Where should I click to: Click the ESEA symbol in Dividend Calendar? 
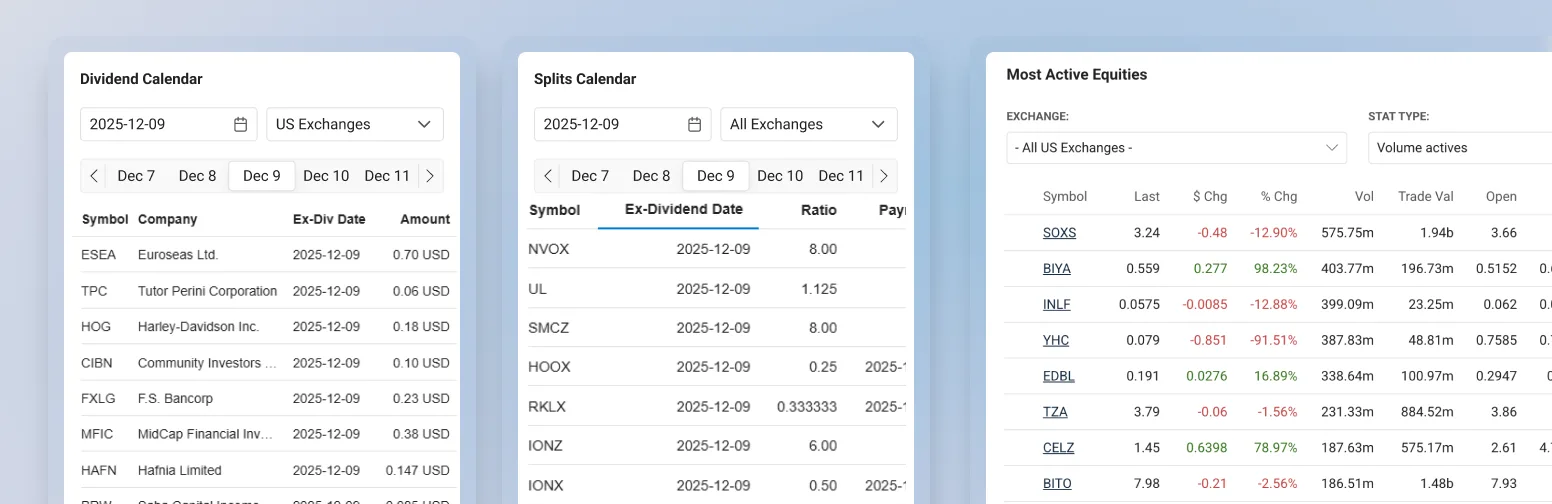[x=99, y=255]
